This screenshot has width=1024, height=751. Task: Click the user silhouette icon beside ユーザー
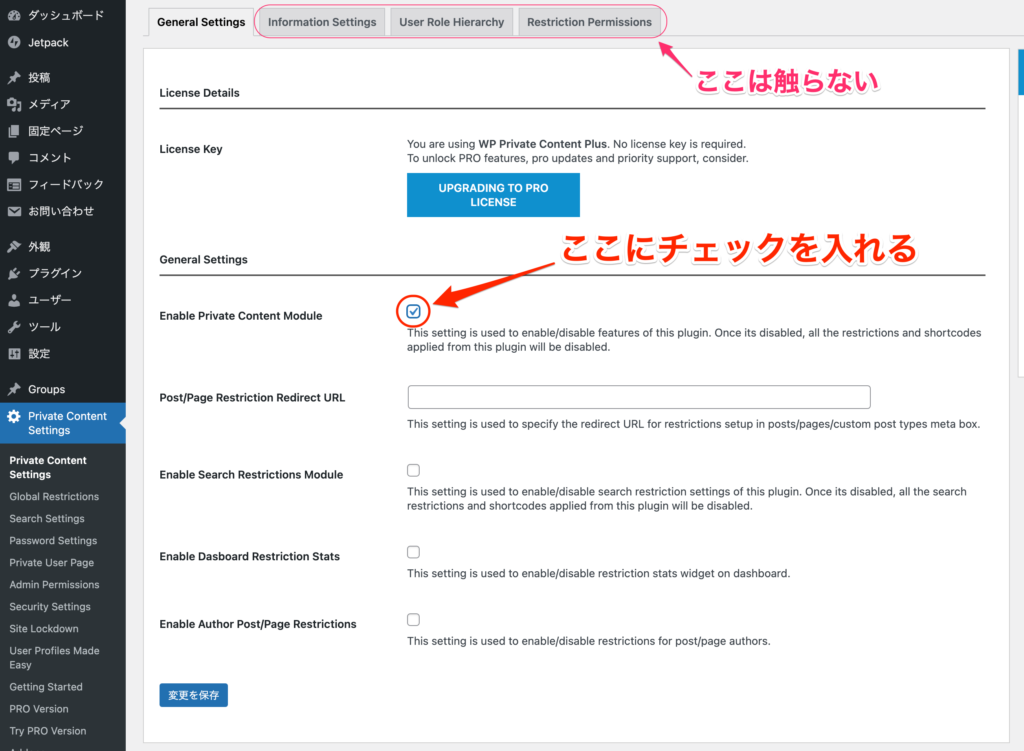14,300
